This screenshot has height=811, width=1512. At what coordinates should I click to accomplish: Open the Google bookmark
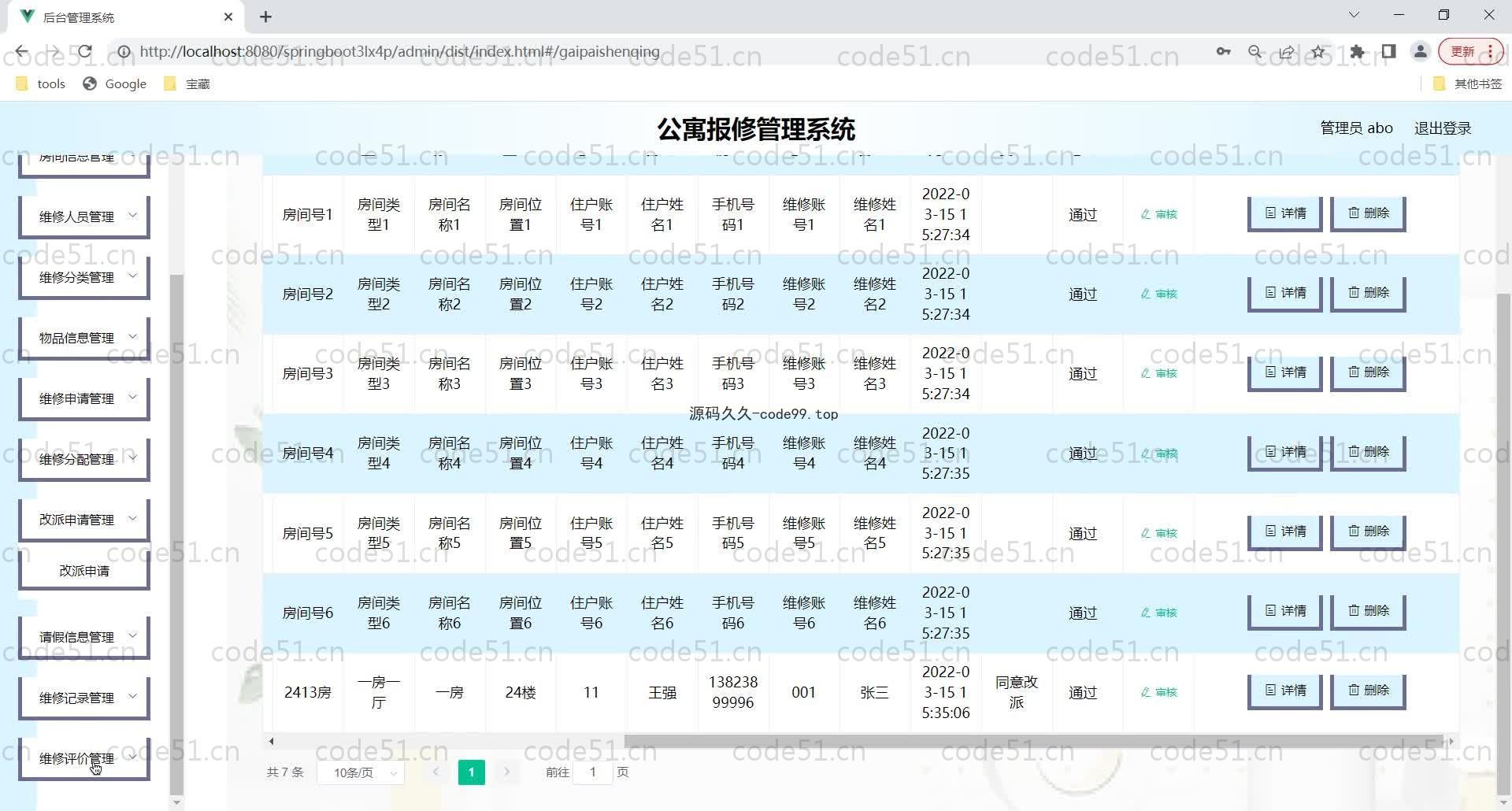pos(115,83)
